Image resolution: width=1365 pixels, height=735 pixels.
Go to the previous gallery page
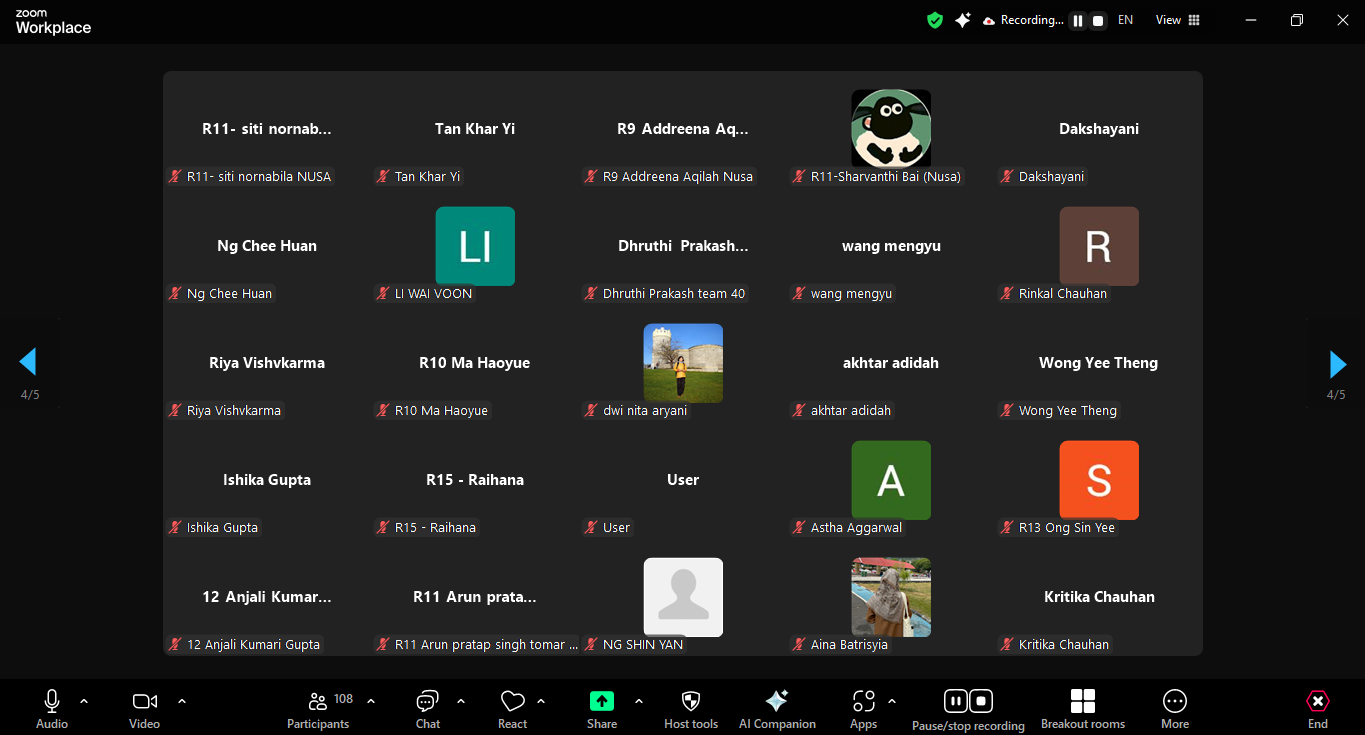pyautogui.click(x=28, y=362)
